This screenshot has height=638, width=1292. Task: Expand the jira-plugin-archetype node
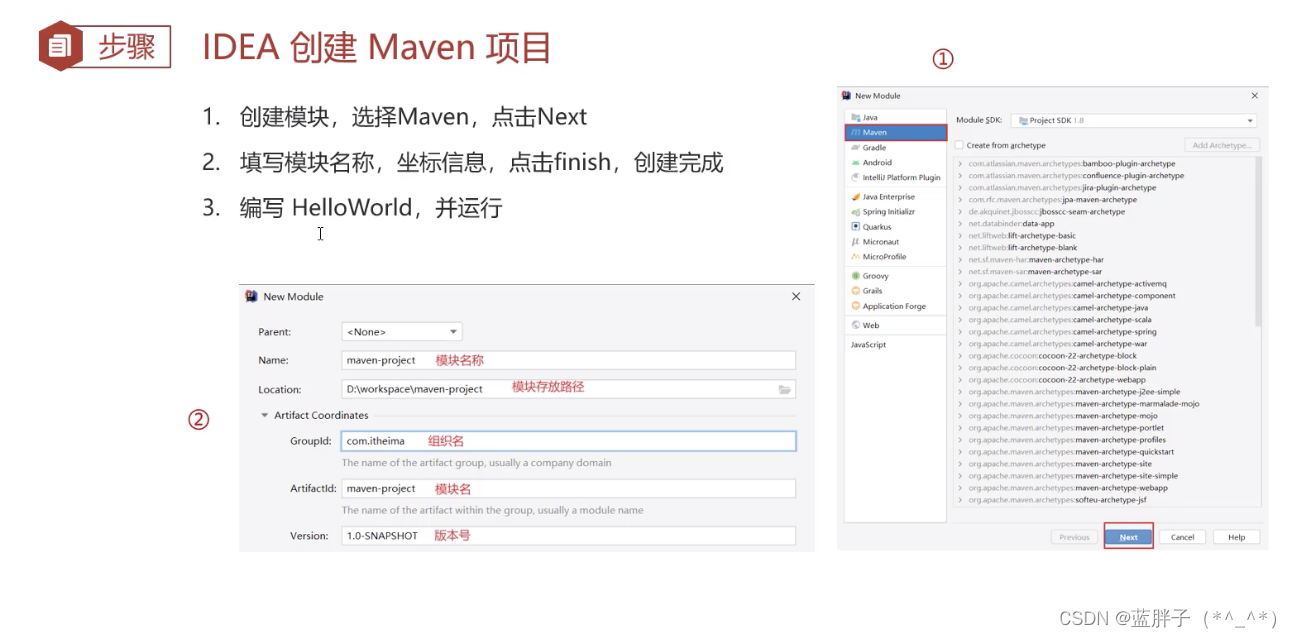[x=961, y=187]
